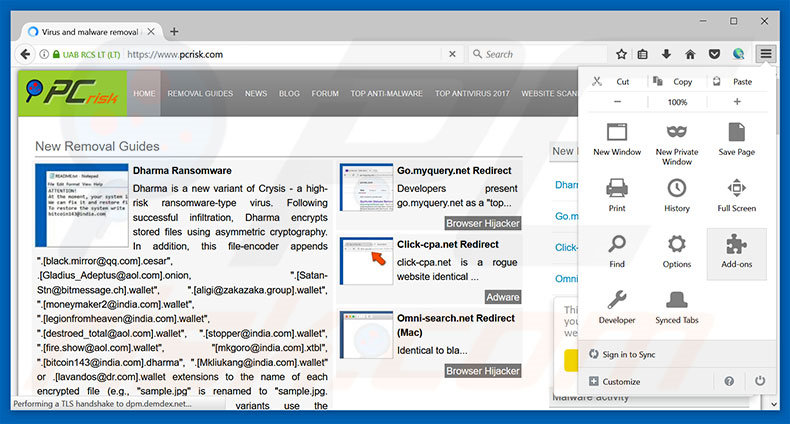
Task: Open Pocket icon in toolbar
Action: pyautogui.click(x=714, y=54)
